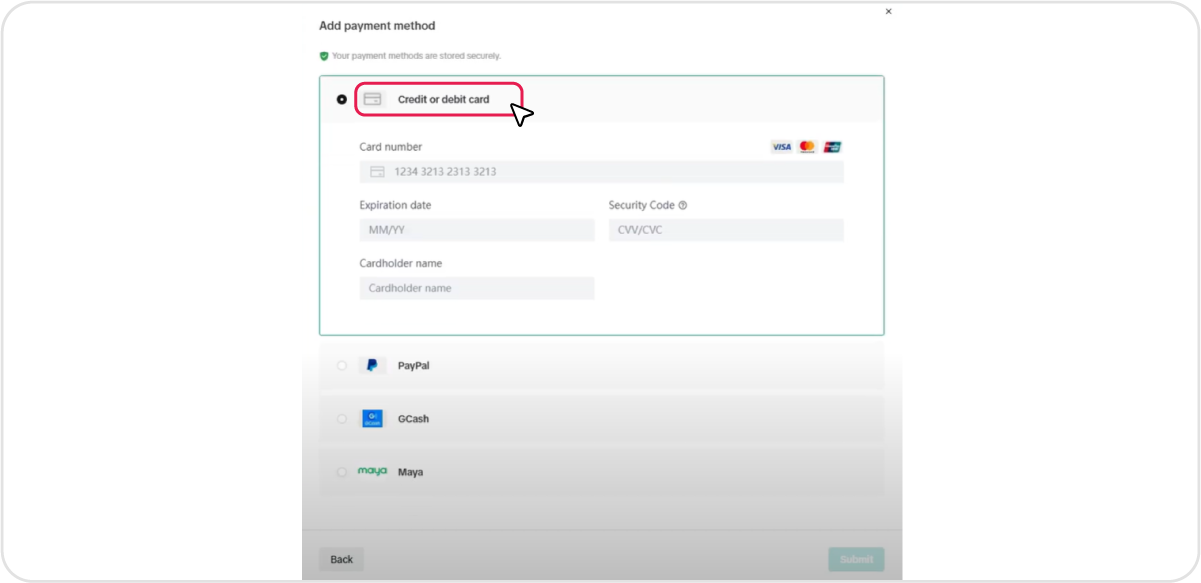This screenshot has width=1201, height=583.
Task: Click the credit card icon beside Credit or debit card
Action: click(372, 99)
